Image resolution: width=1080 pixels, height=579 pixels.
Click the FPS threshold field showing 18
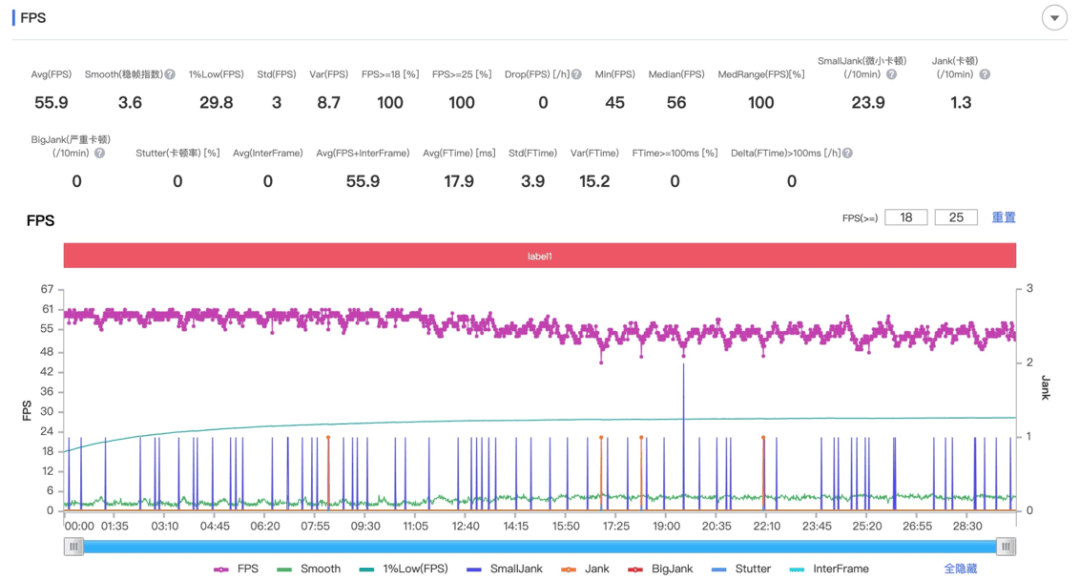click(905, 217)
